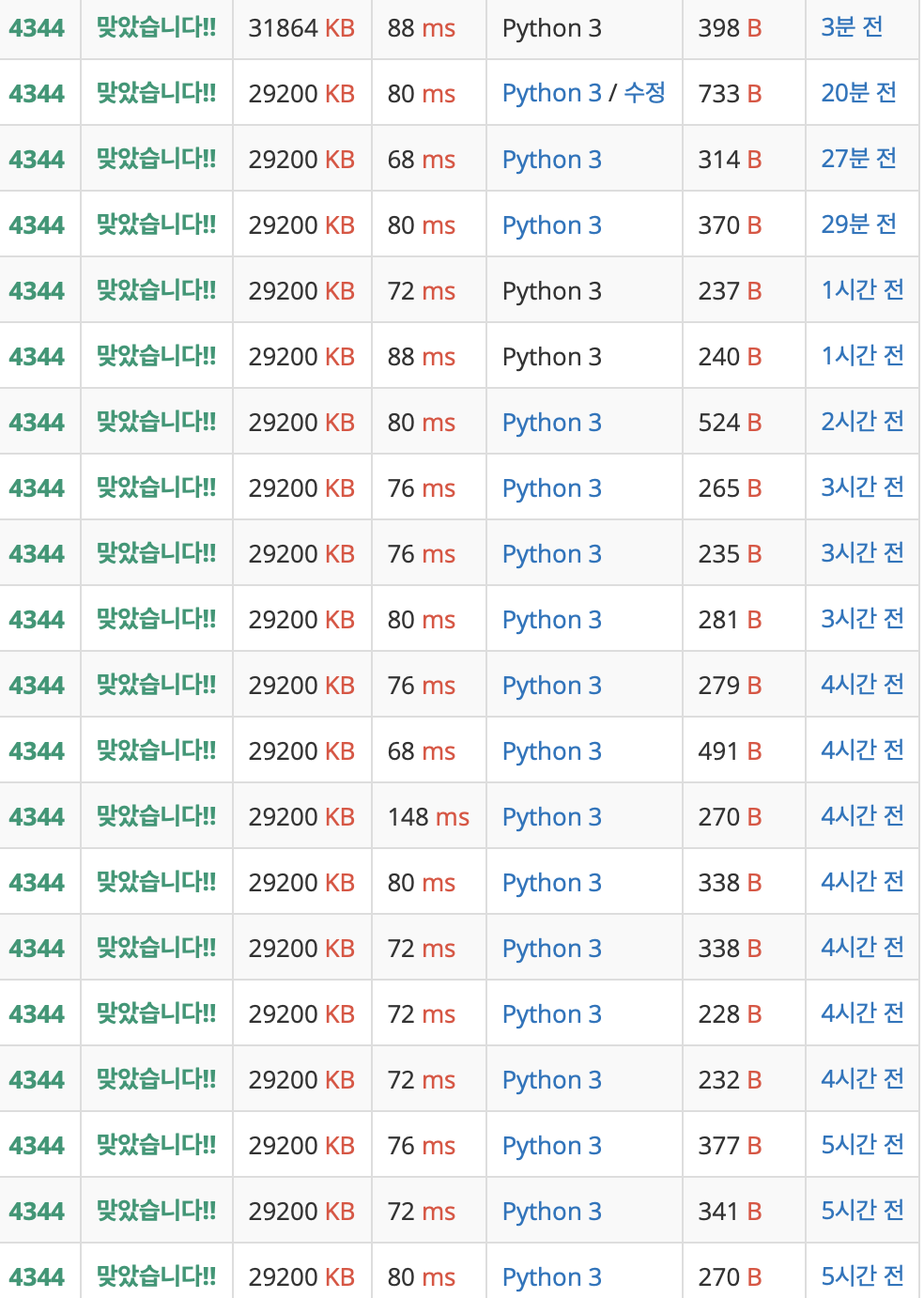The image size is (924, 1298).
Task: Click the 29분 전 submission time link
Action: tap(858, 224)
